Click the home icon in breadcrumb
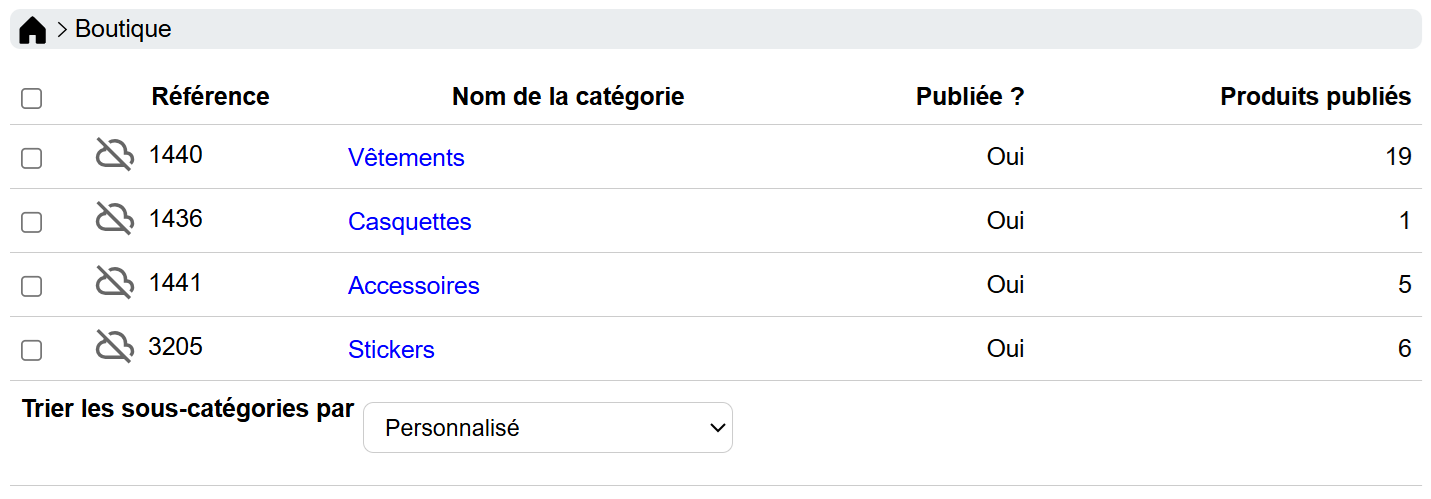 33,31
